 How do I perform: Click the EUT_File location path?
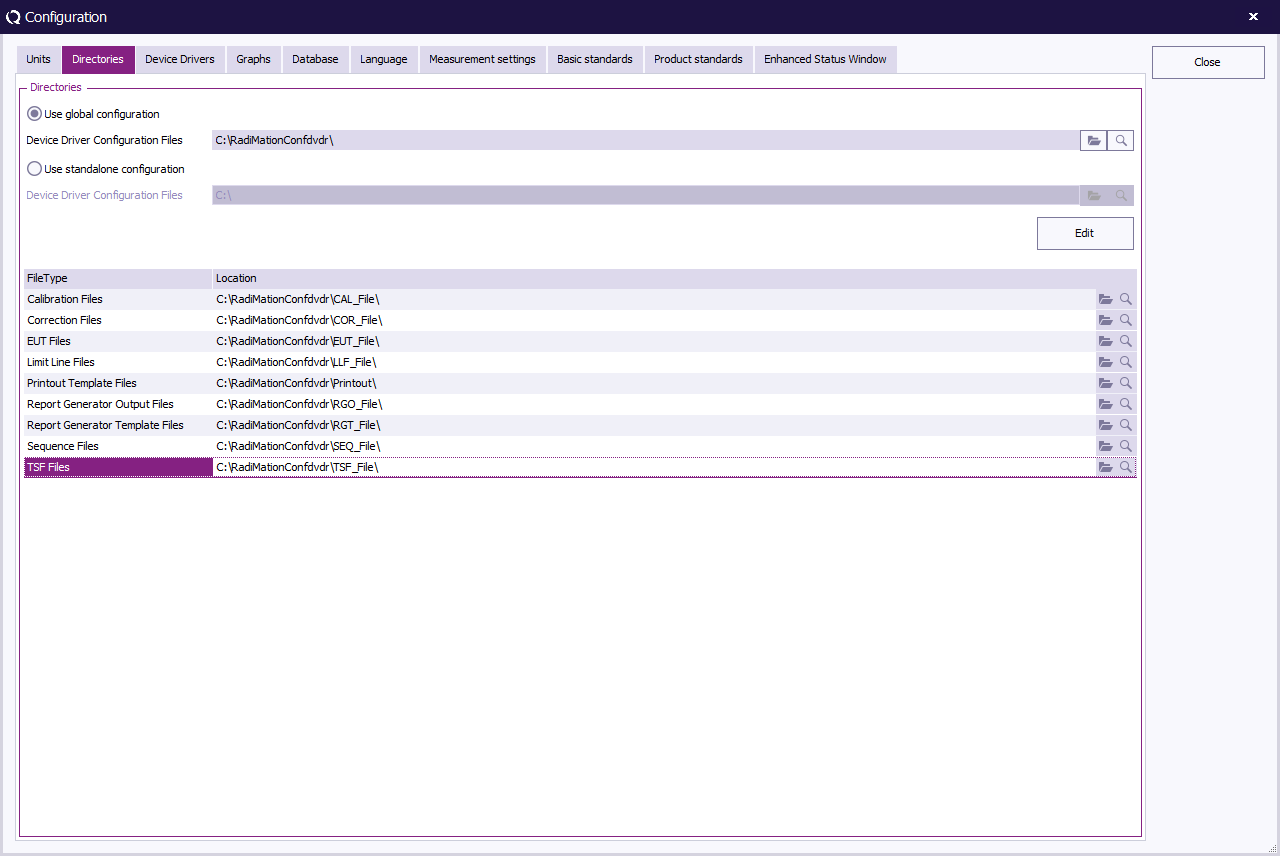[298, 341]
